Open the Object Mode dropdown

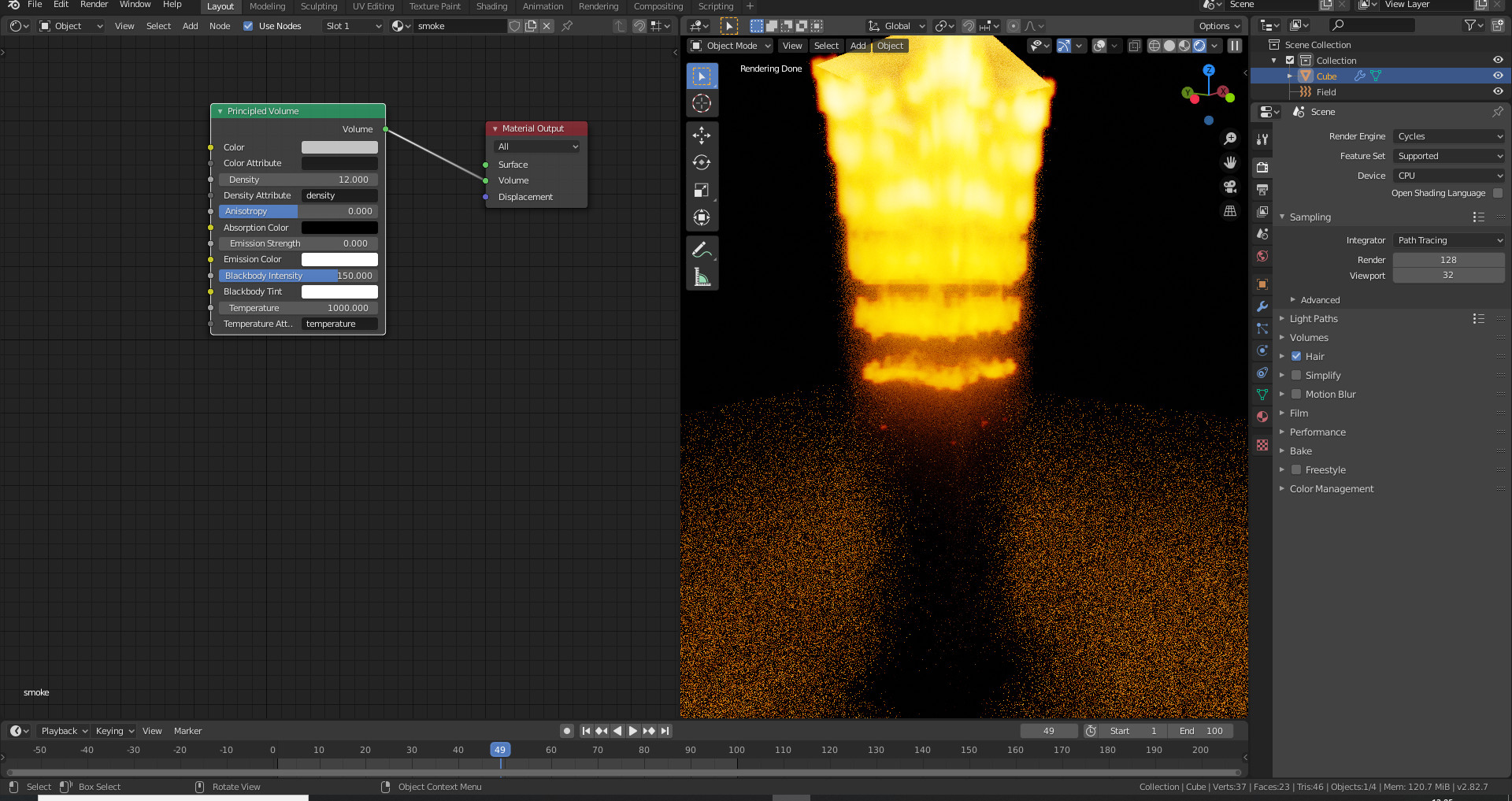click(x=731, y=46)
